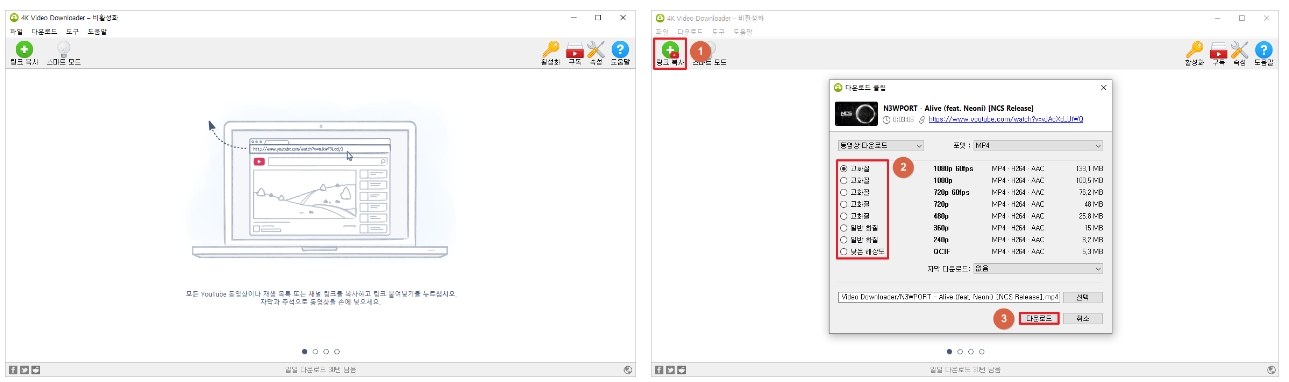Click Twitter icon in right window status bar
Screen dimensions: 1289x382
point(669,370)
